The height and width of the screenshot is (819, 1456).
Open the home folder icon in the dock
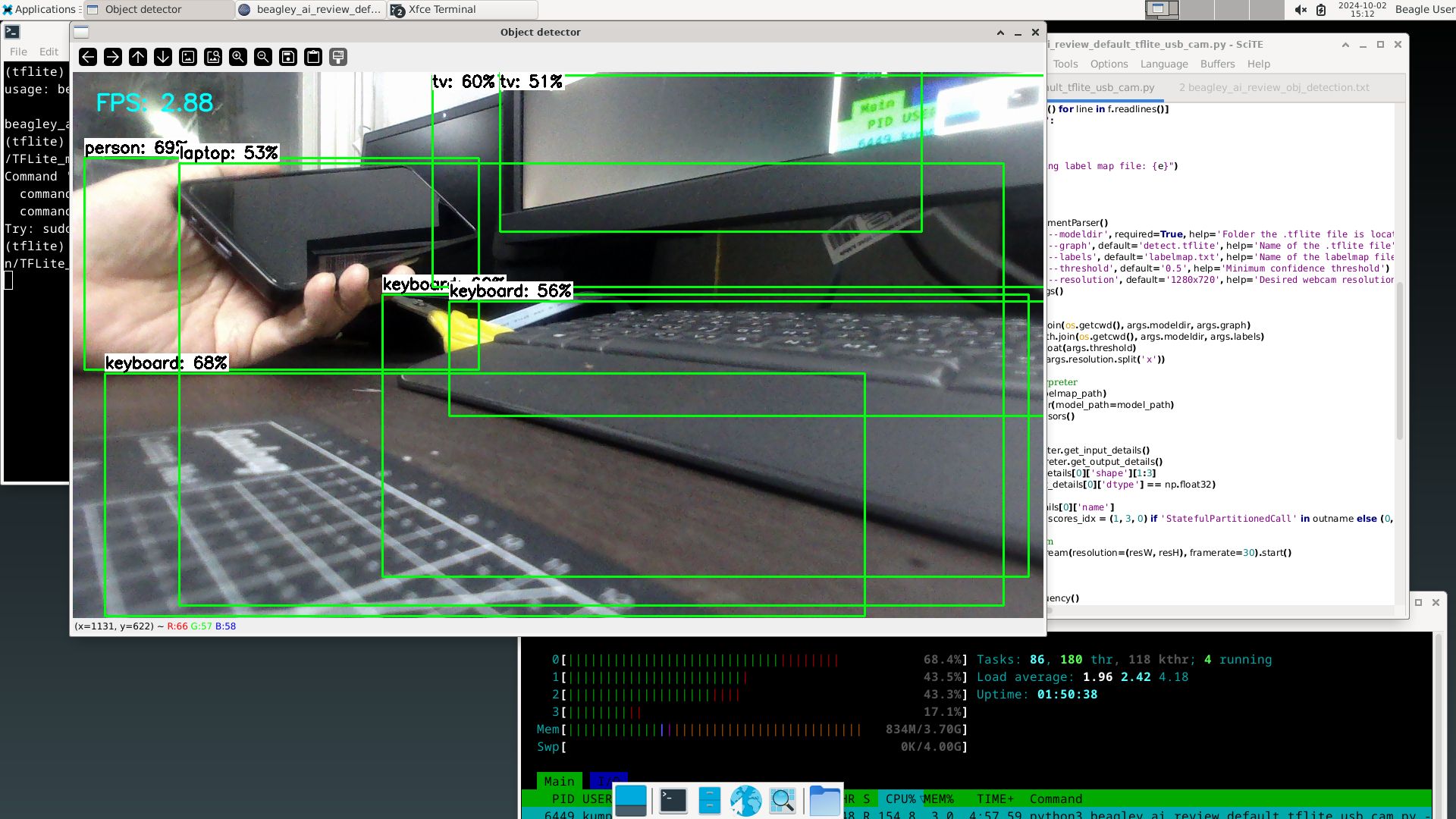pos(824,801)
